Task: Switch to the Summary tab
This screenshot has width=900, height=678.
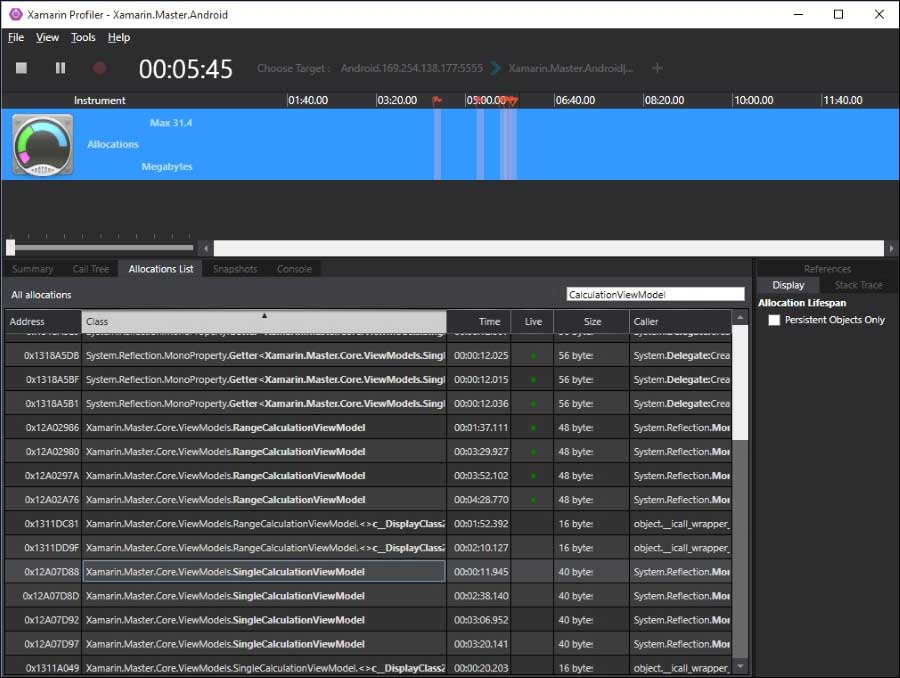Action: pos(33,269)
